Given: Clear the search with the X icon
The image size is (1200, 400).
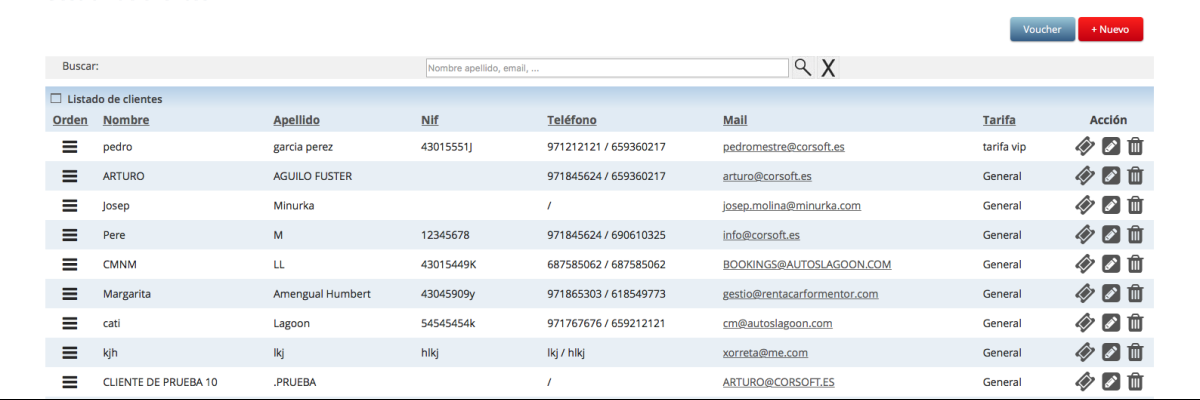Looking at the screenshot, I should (828, 68).
